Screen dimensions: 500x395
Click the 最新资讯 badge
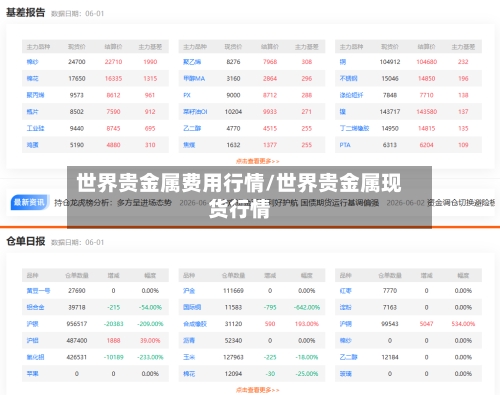click(29, 202)
